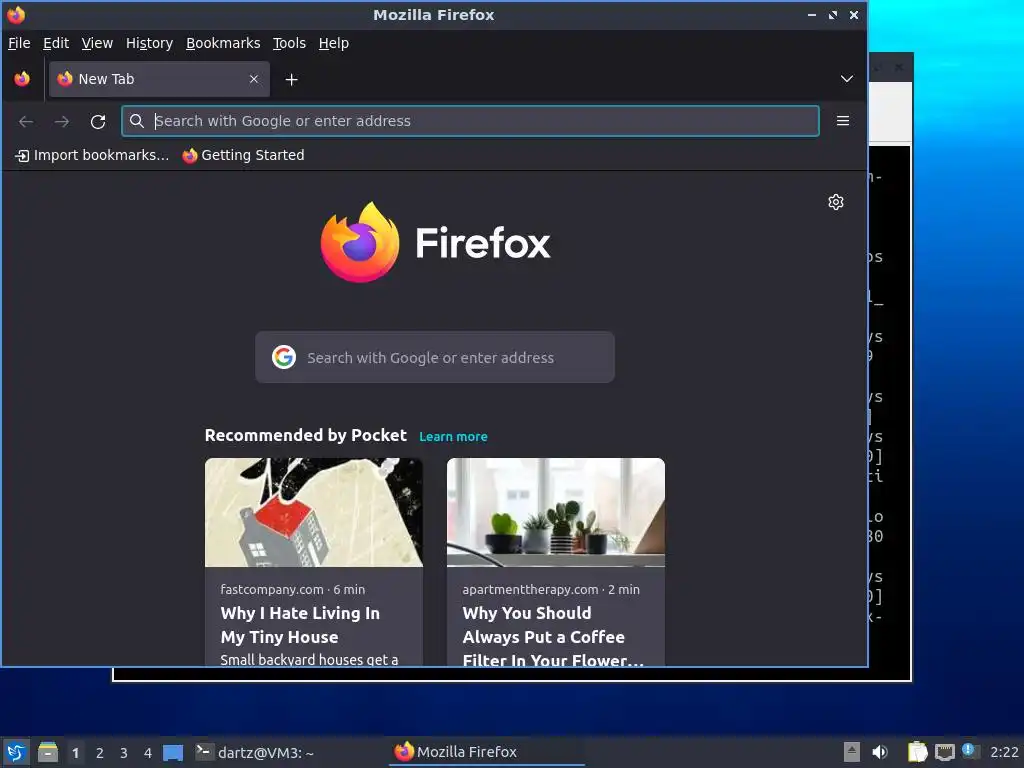1024x768 pixels.
Task: Switch to workspace 4
Action: 148,753
